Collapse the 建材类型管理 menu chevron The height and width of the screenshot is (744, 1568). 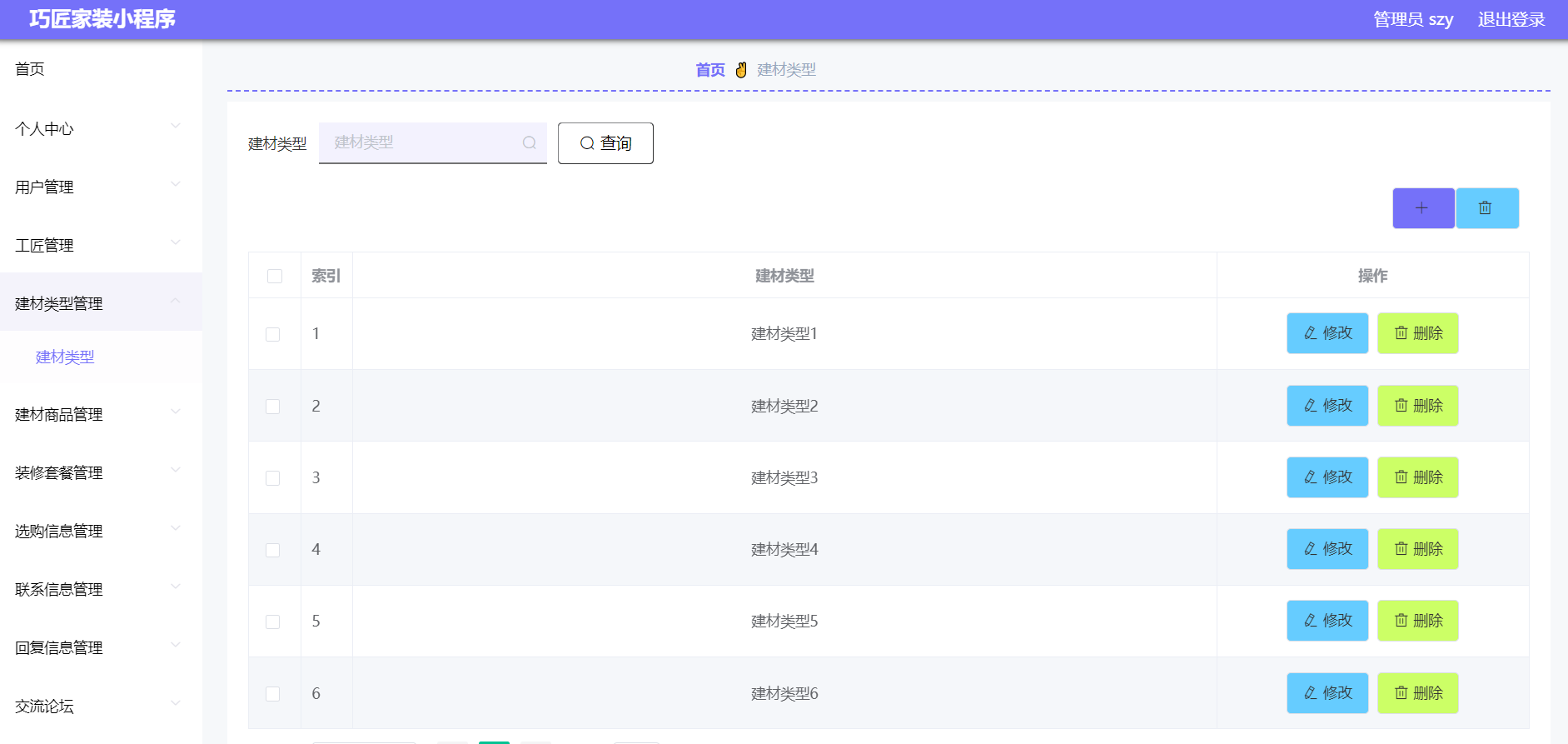point(175,301)
